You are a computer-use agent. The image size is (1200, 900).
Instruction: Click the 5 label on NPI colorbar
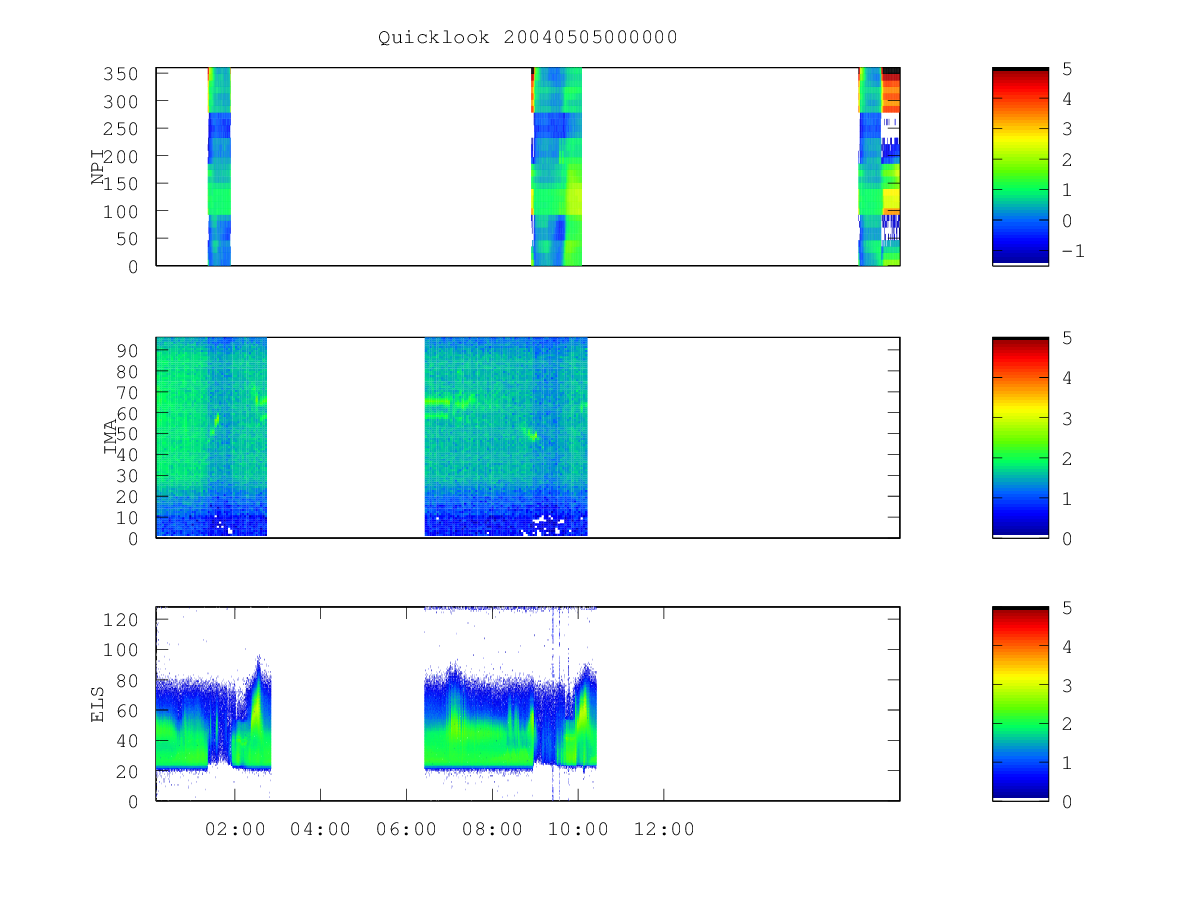tap(1067, 68)
